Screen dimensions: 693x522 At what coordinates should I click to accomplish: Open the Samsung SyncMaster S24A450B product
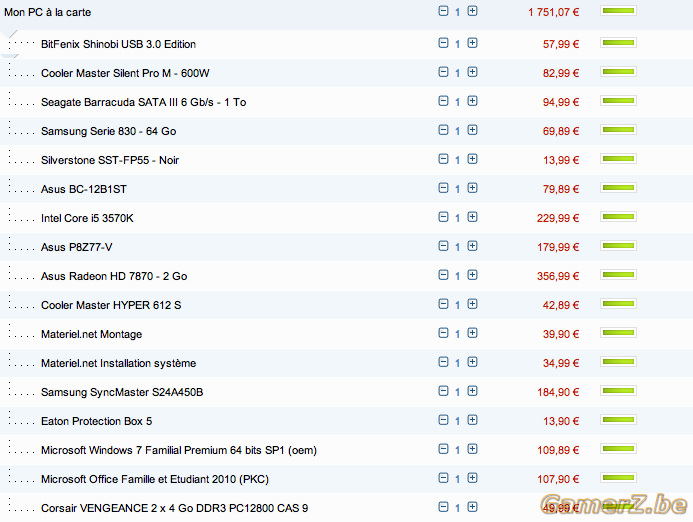[x=122, y=392]
